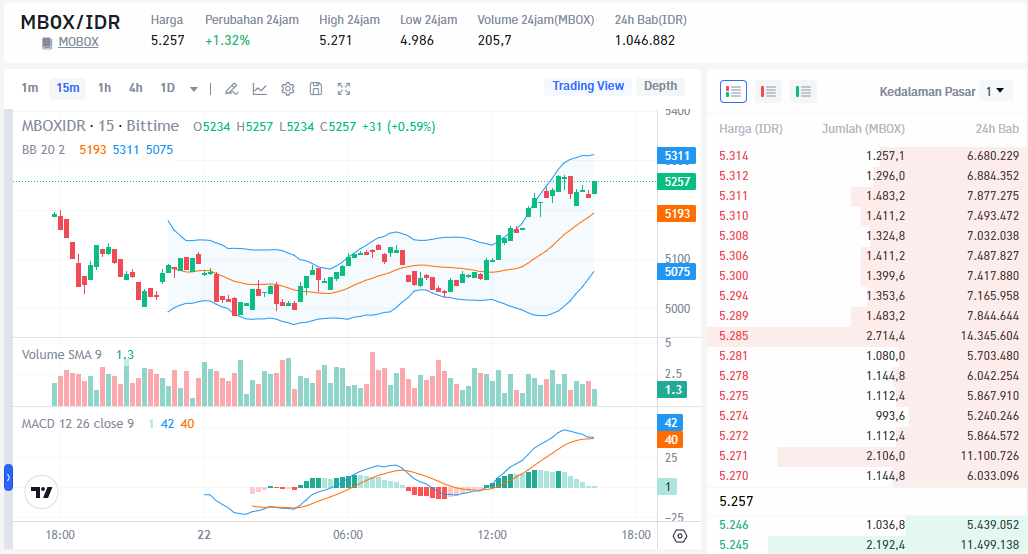
Task: Select the 1m timeframe
Action: (30, 88)
